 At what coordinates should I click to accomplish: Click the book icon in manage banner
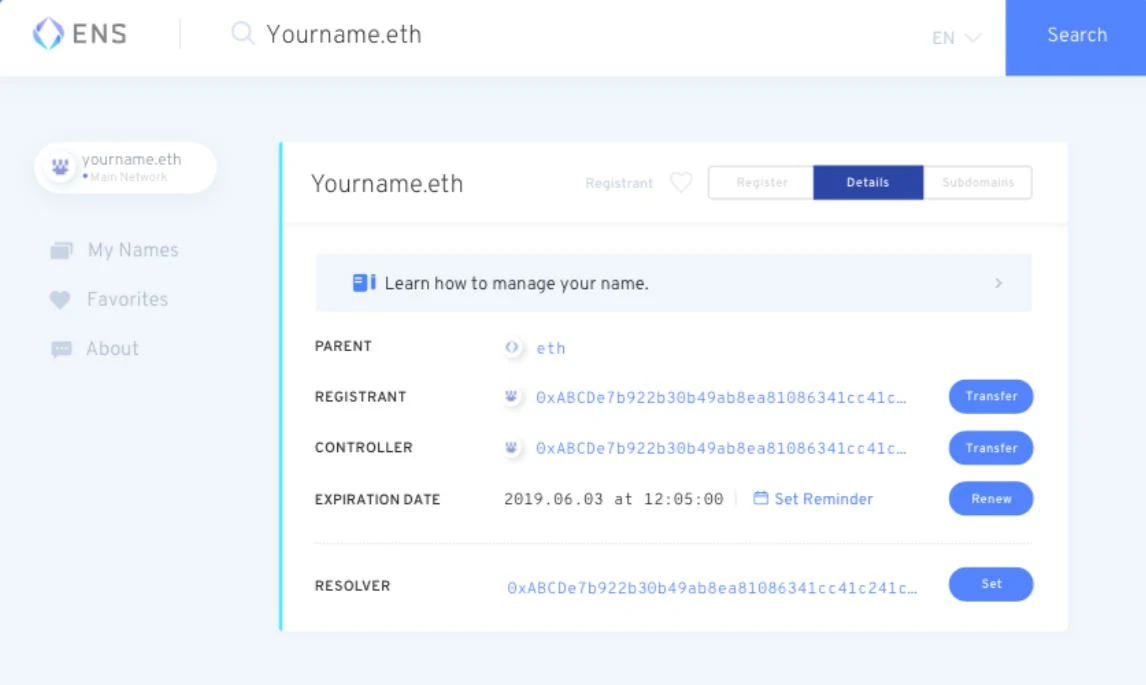364,283
